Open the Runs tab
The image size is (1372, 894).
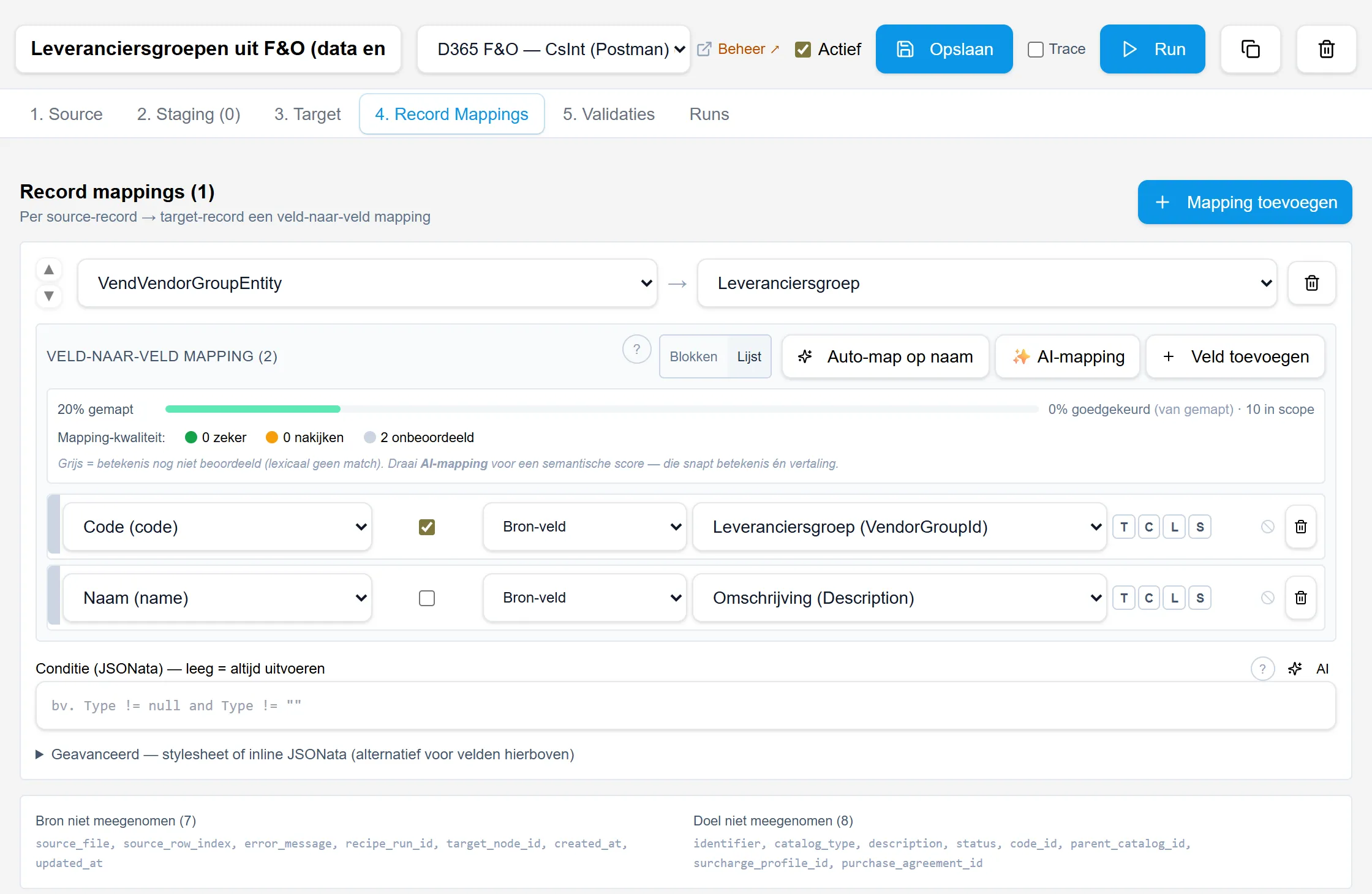pos(709,114)
